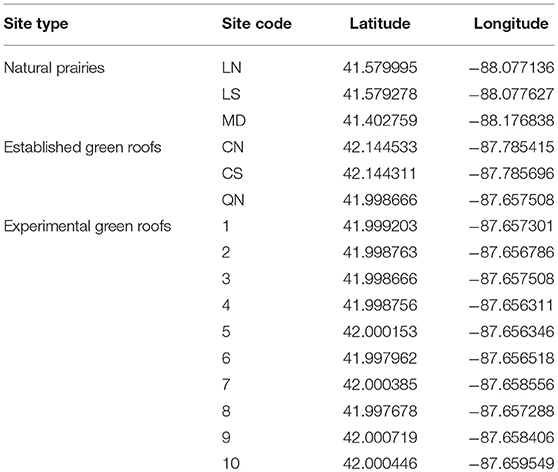
Task: Click longitude value –87.658556
Action: 511,384
